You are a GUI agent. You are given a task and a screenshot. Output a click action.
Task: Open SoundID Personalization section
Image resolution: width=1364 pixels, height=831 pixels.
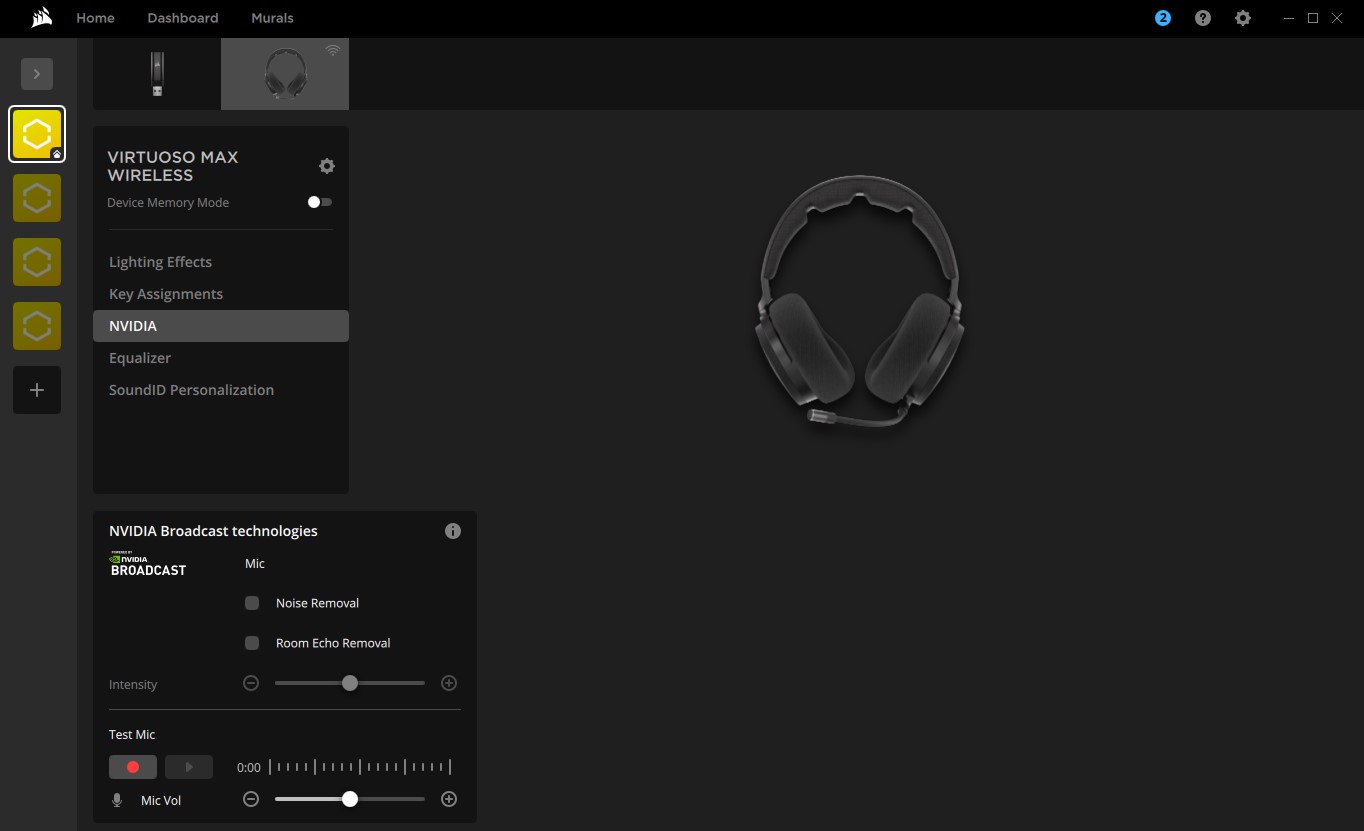click(x=221, y=390)
